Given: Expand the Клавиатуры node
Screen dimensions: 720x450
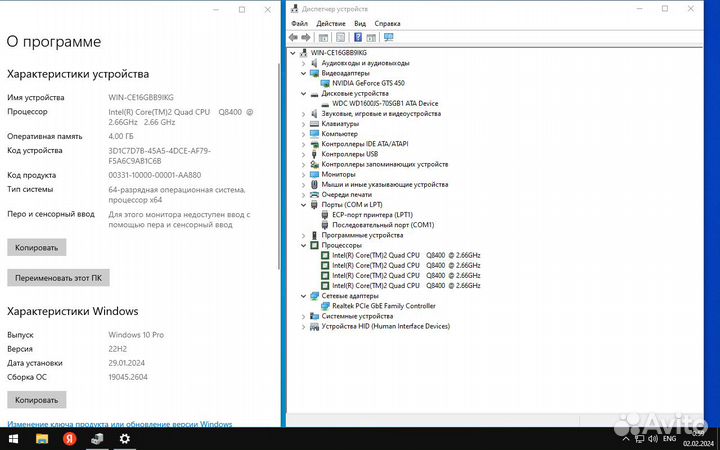Looking at the screenshot, I should tap(304, 124).
